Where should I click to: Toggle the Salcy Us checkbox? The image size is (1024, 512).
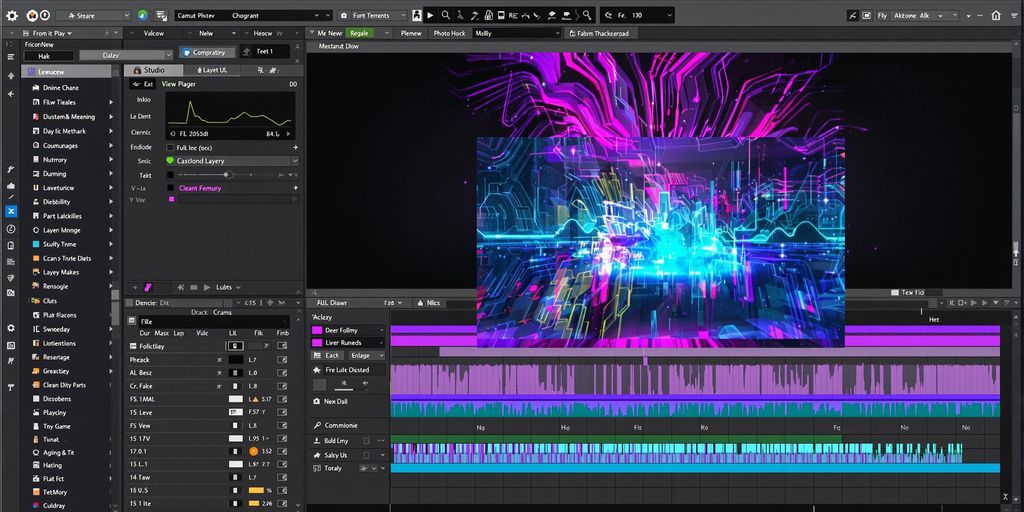point(366,454)
